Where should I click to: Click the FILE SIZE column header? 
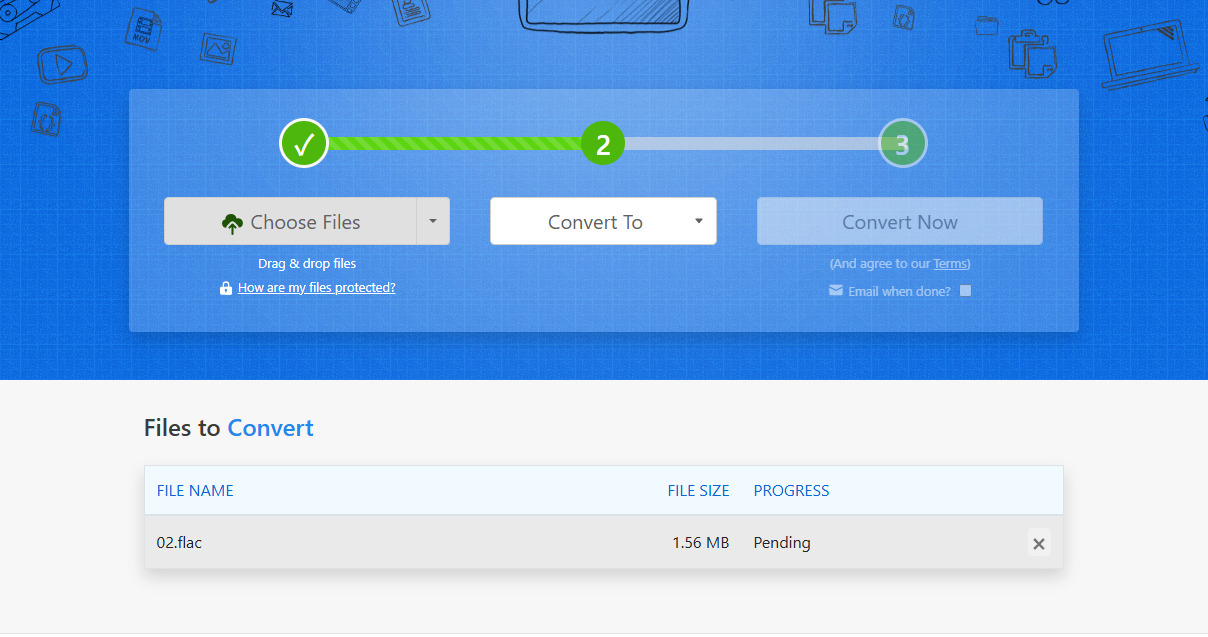tap(699, 491)
